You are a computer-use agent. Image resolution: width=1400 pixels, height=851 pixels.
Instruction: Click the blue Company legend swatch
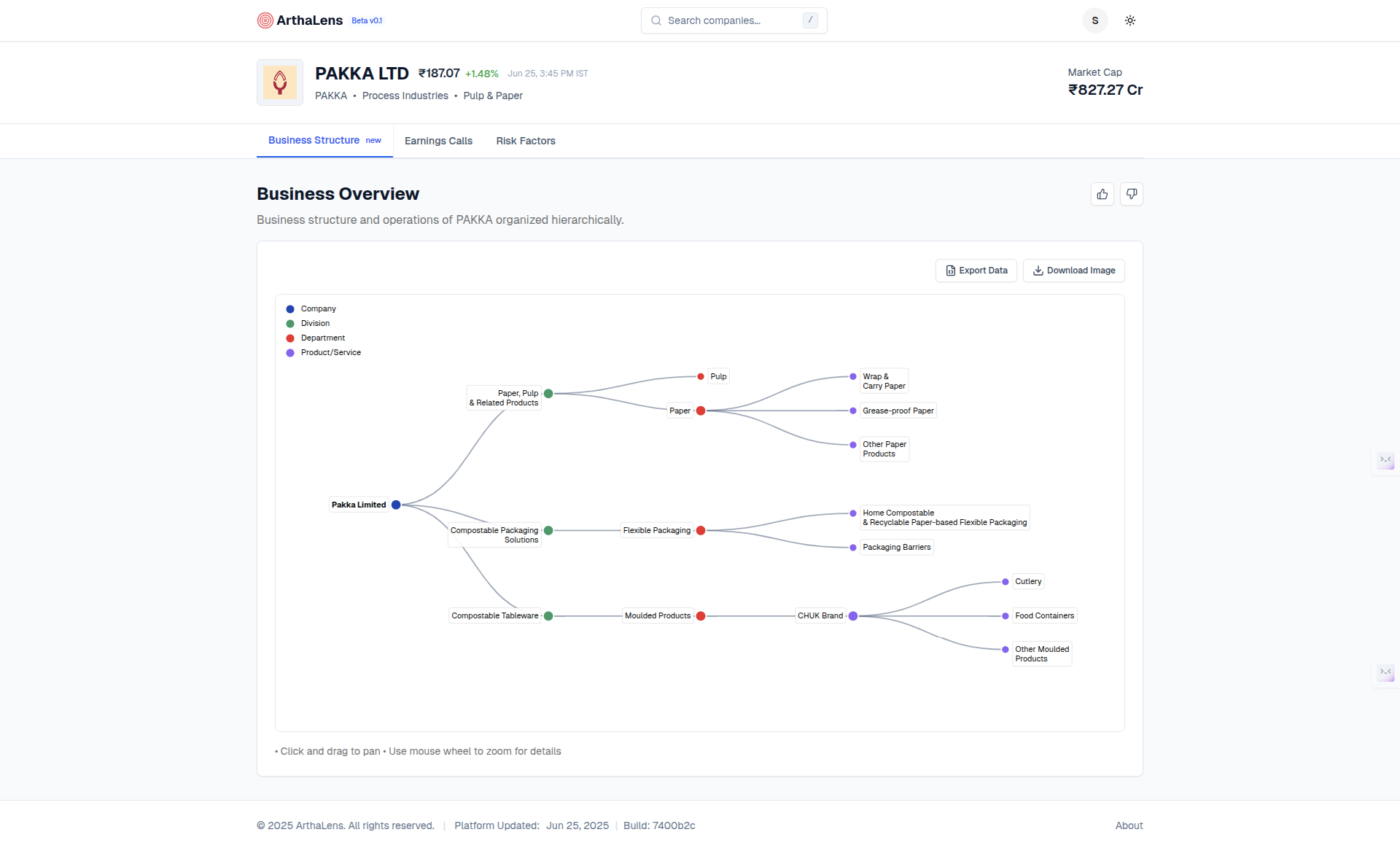[290, 309]
